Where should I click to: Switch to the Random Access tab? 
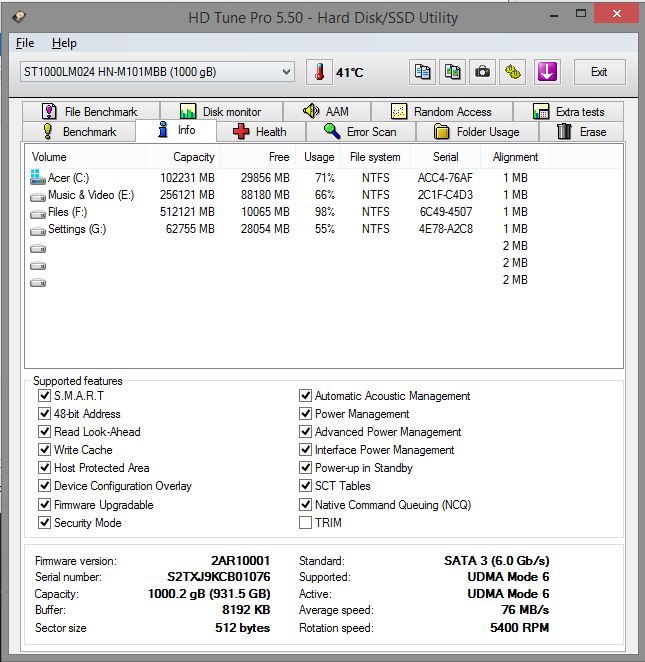pos(442,112)
